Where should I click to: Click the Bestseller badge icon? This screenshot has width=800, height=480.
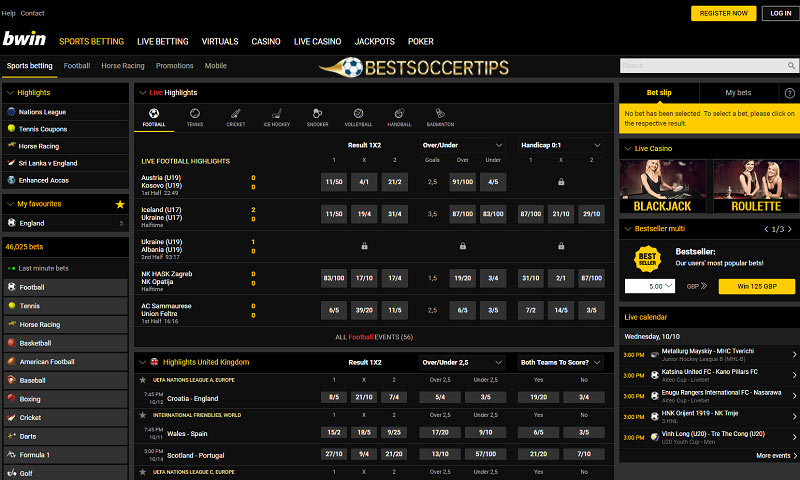point(647,259)
